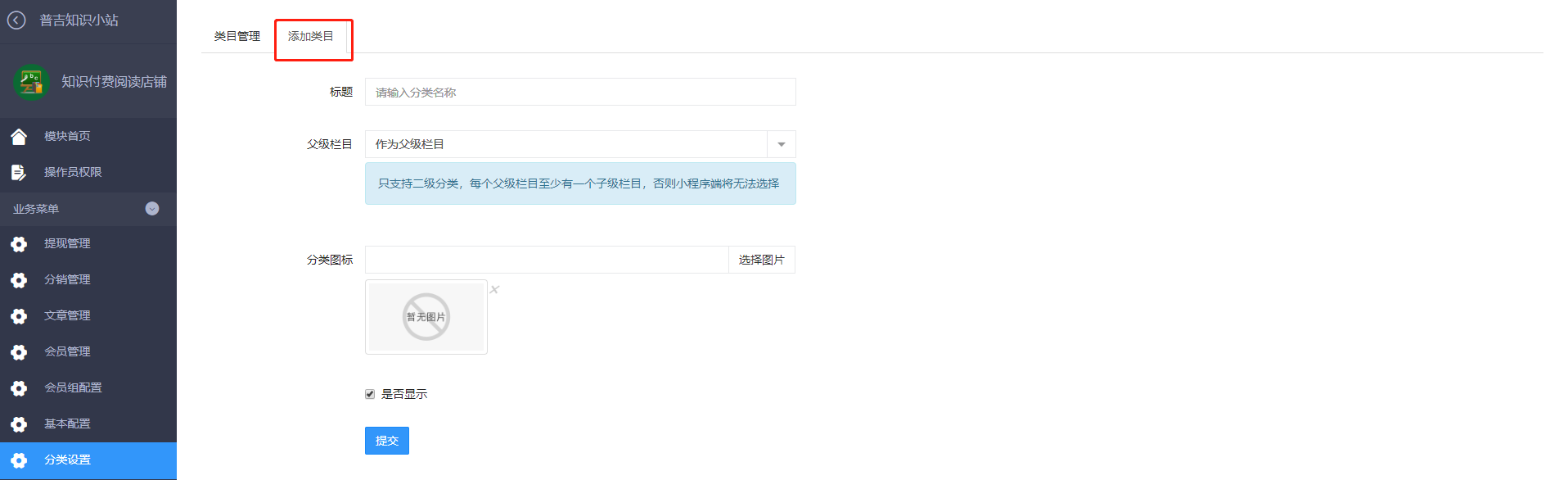1568x480 pixels.
Task: Click the 普吉知识小站 title link
Action: (x=79, y=20)
